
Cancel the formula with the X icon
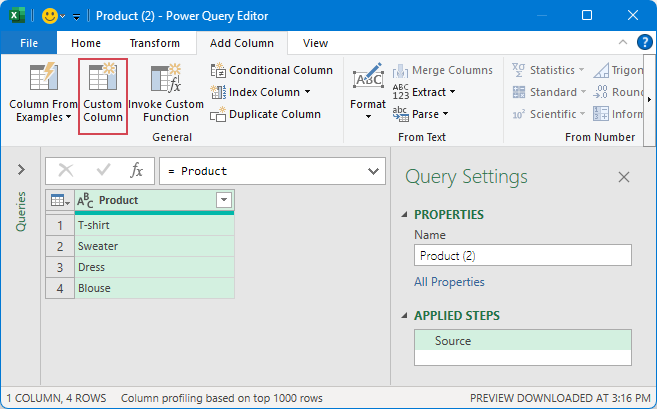click(66, 171)
